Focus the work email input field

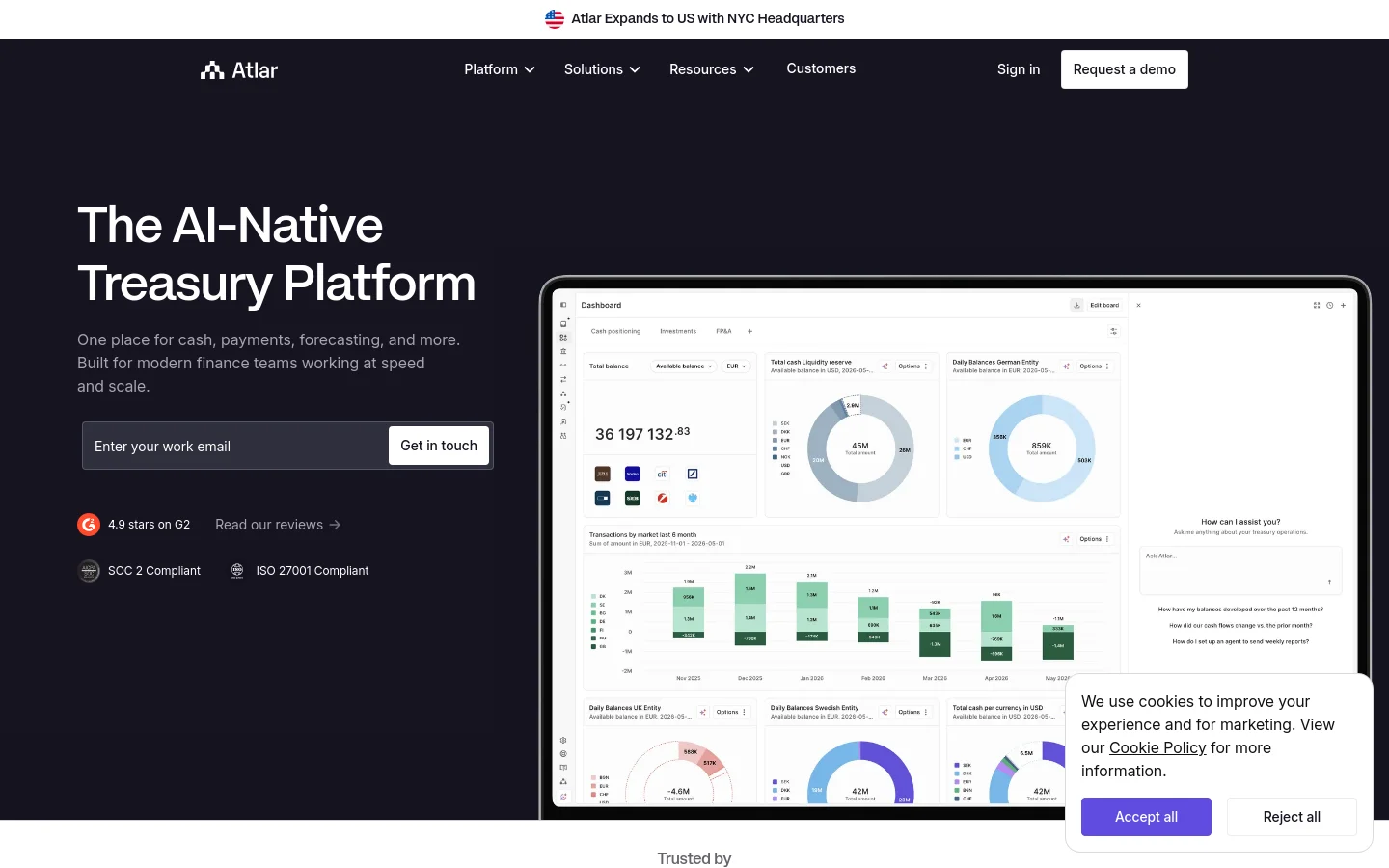(236, 447)
